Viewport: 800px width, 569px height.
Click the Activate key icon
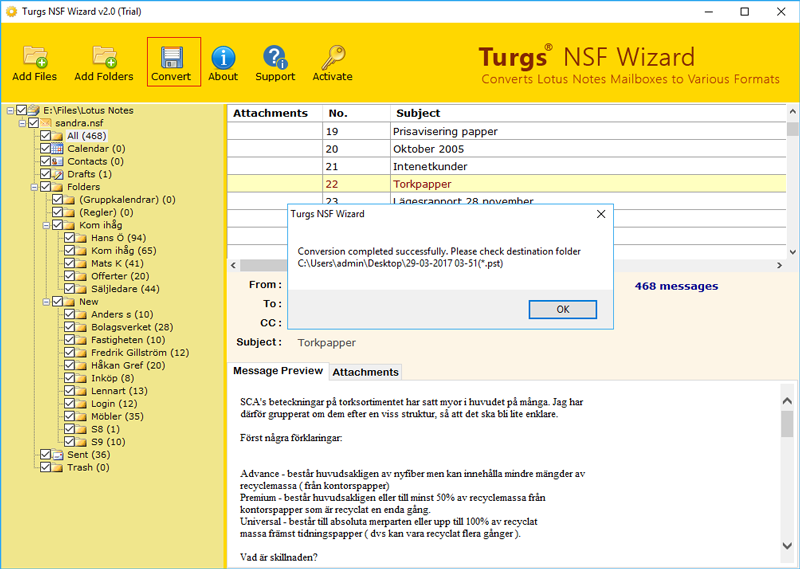333,57
